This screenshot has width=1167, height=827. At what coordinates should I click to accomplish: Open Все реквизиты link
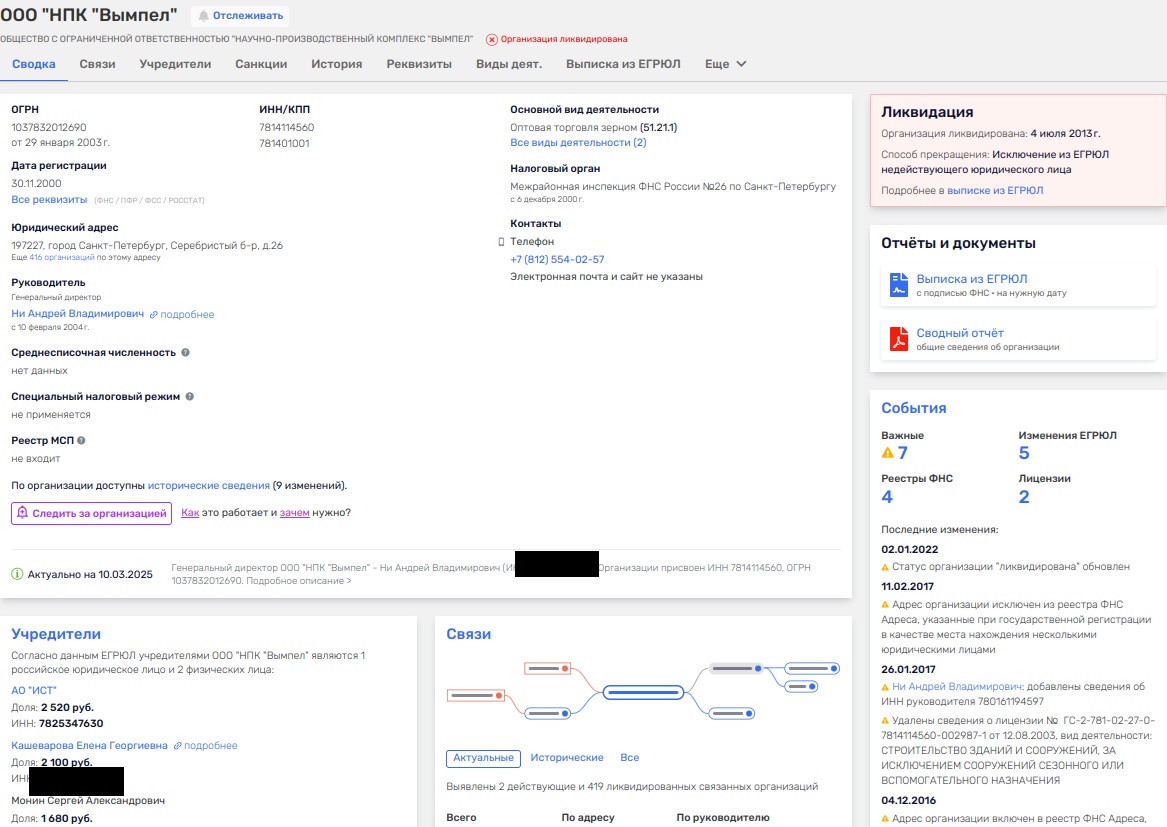[x=49, y=199]
